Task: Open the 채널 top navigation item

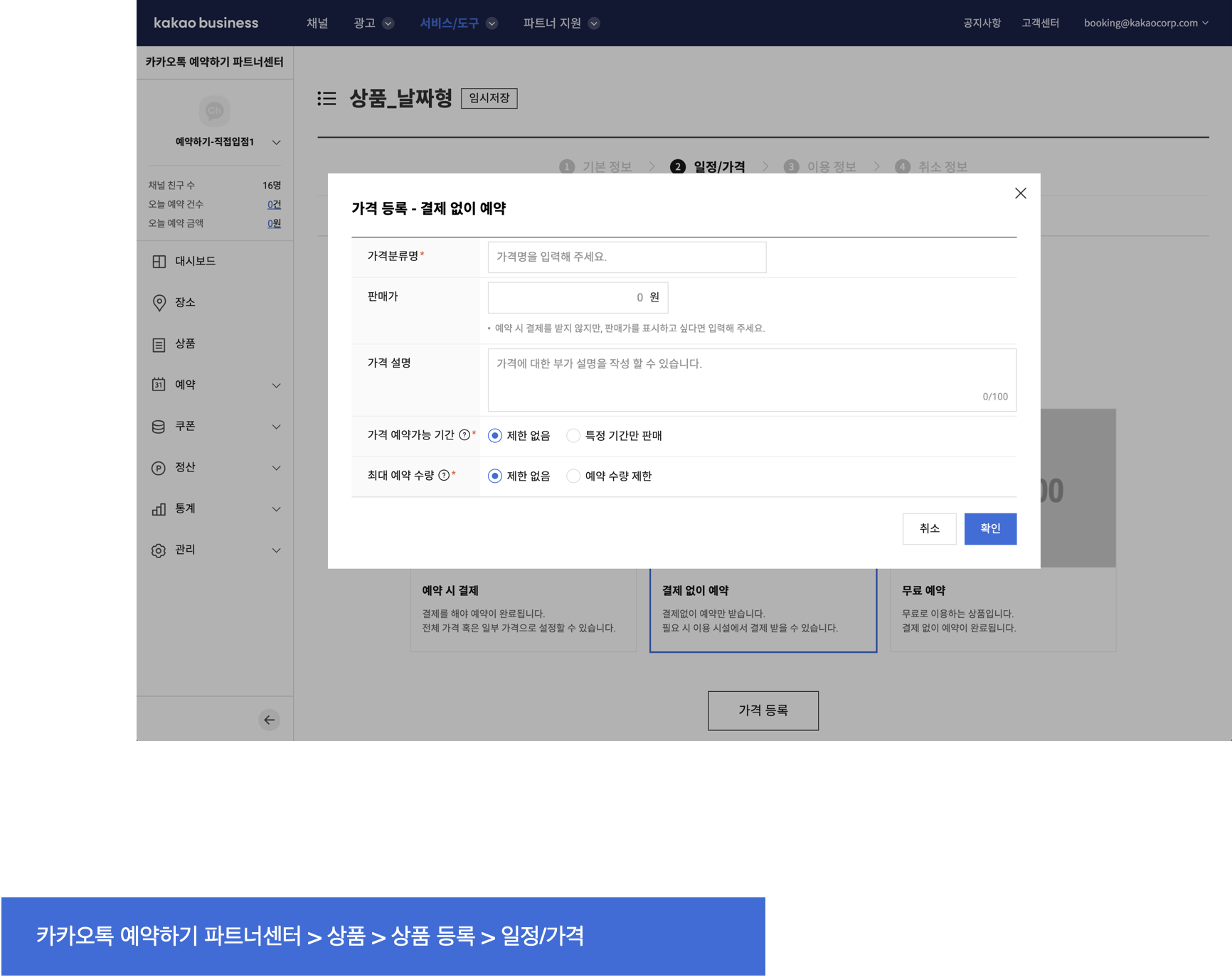Action: 317,23
